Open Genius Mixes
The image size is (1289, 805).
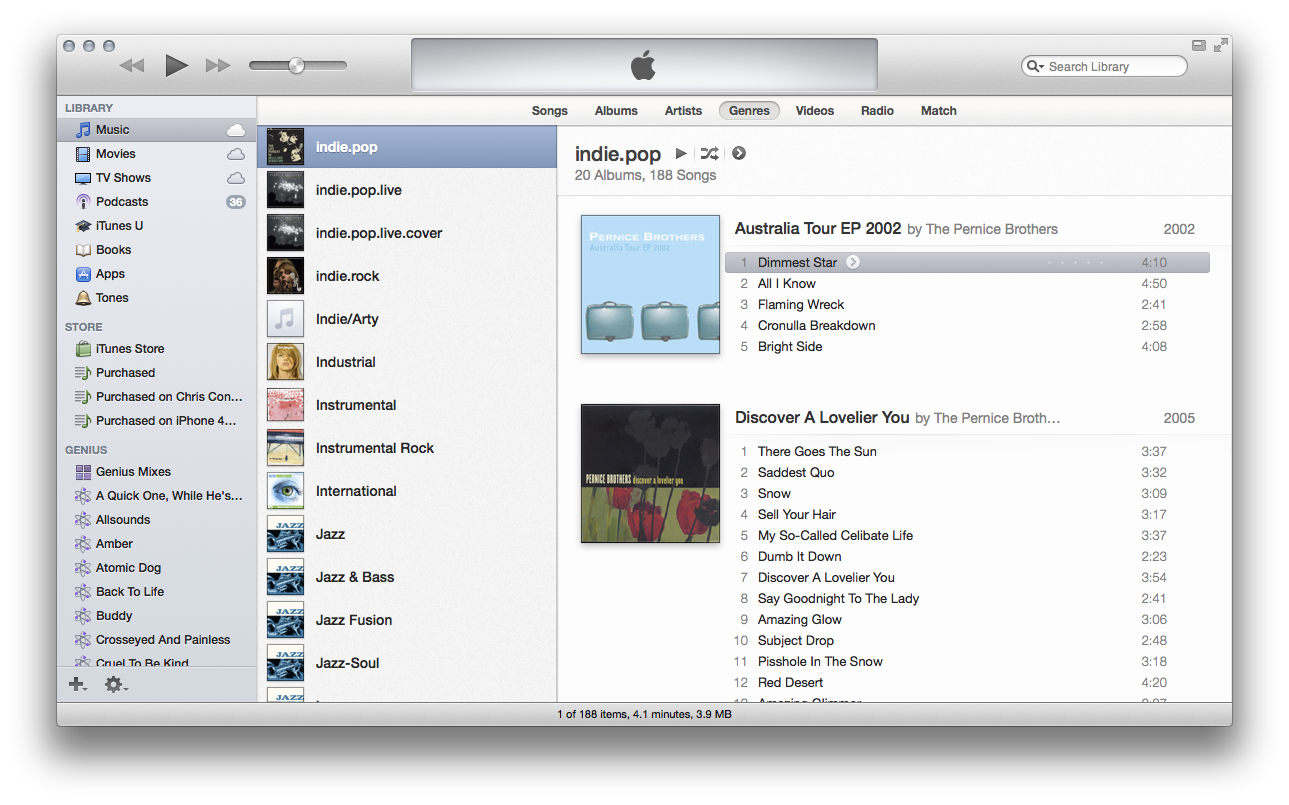coord(157,472)
